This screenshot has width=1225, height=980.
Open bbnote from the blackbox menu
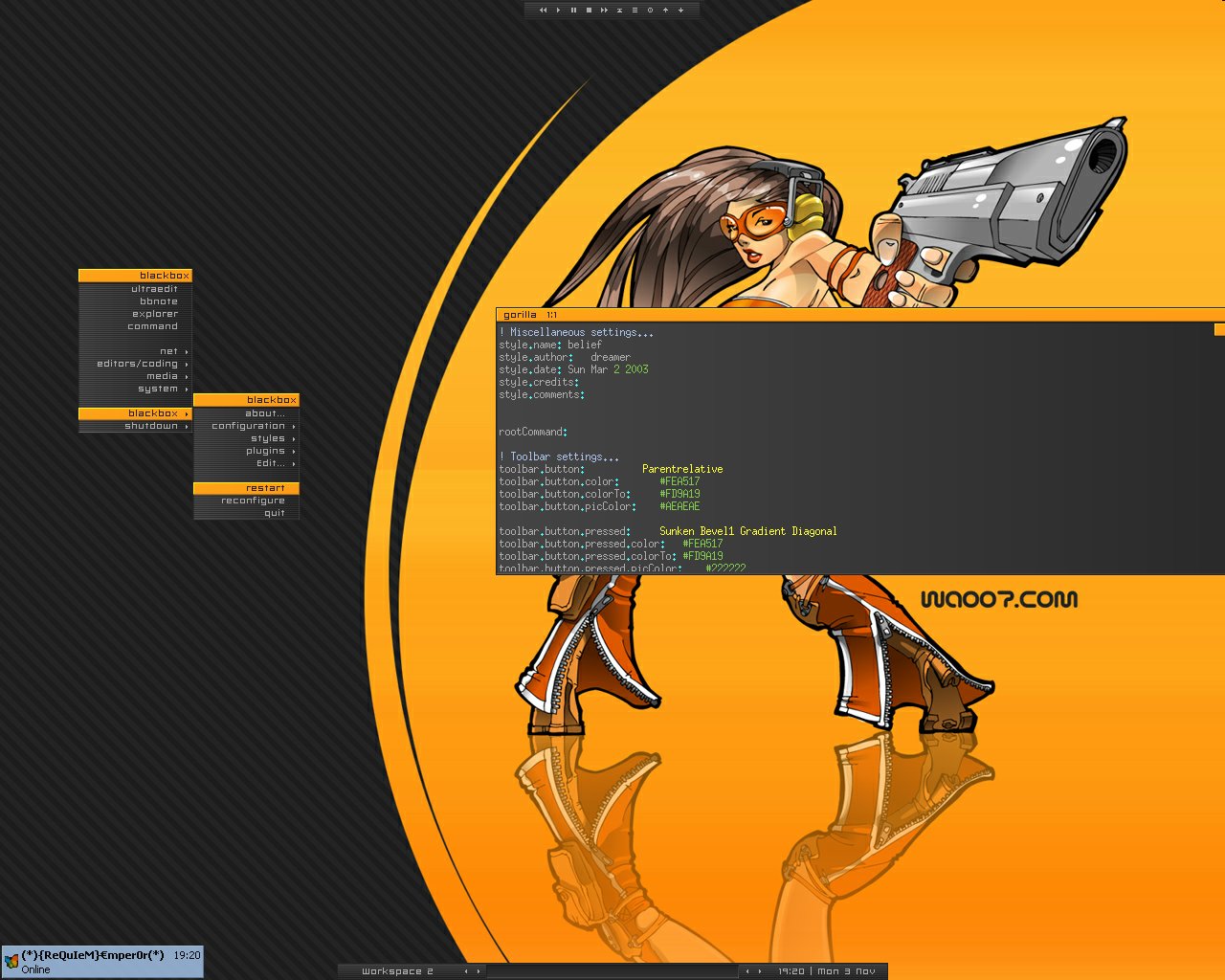(135, 301)
